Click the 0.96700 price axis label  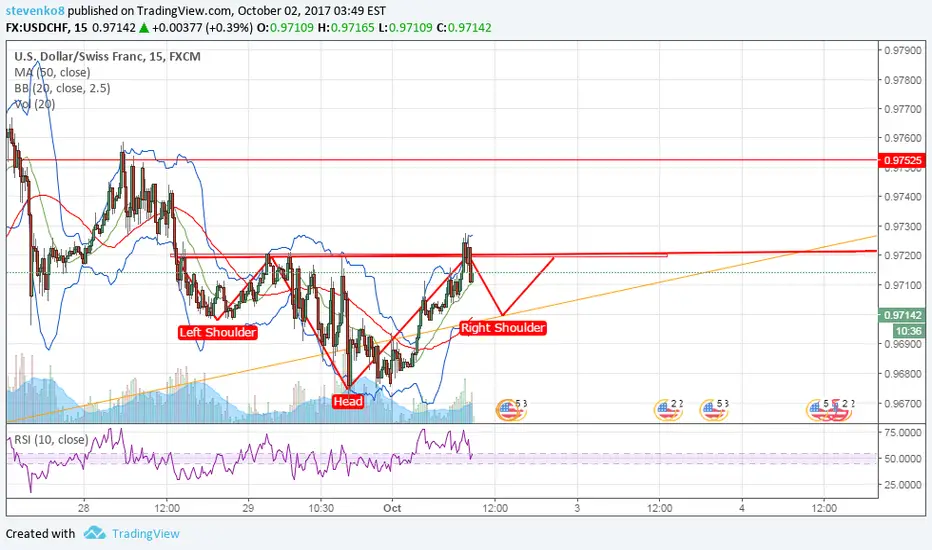coord(903,404)
